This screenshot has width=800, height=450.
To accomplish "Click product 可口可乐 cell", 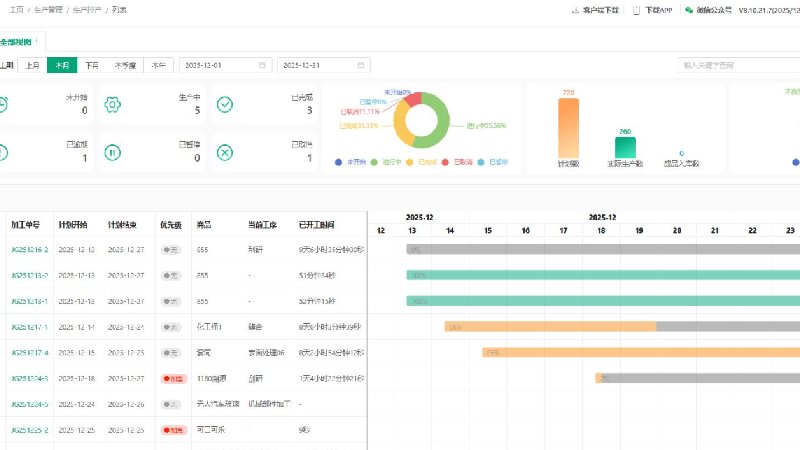I will coord(211,430).
